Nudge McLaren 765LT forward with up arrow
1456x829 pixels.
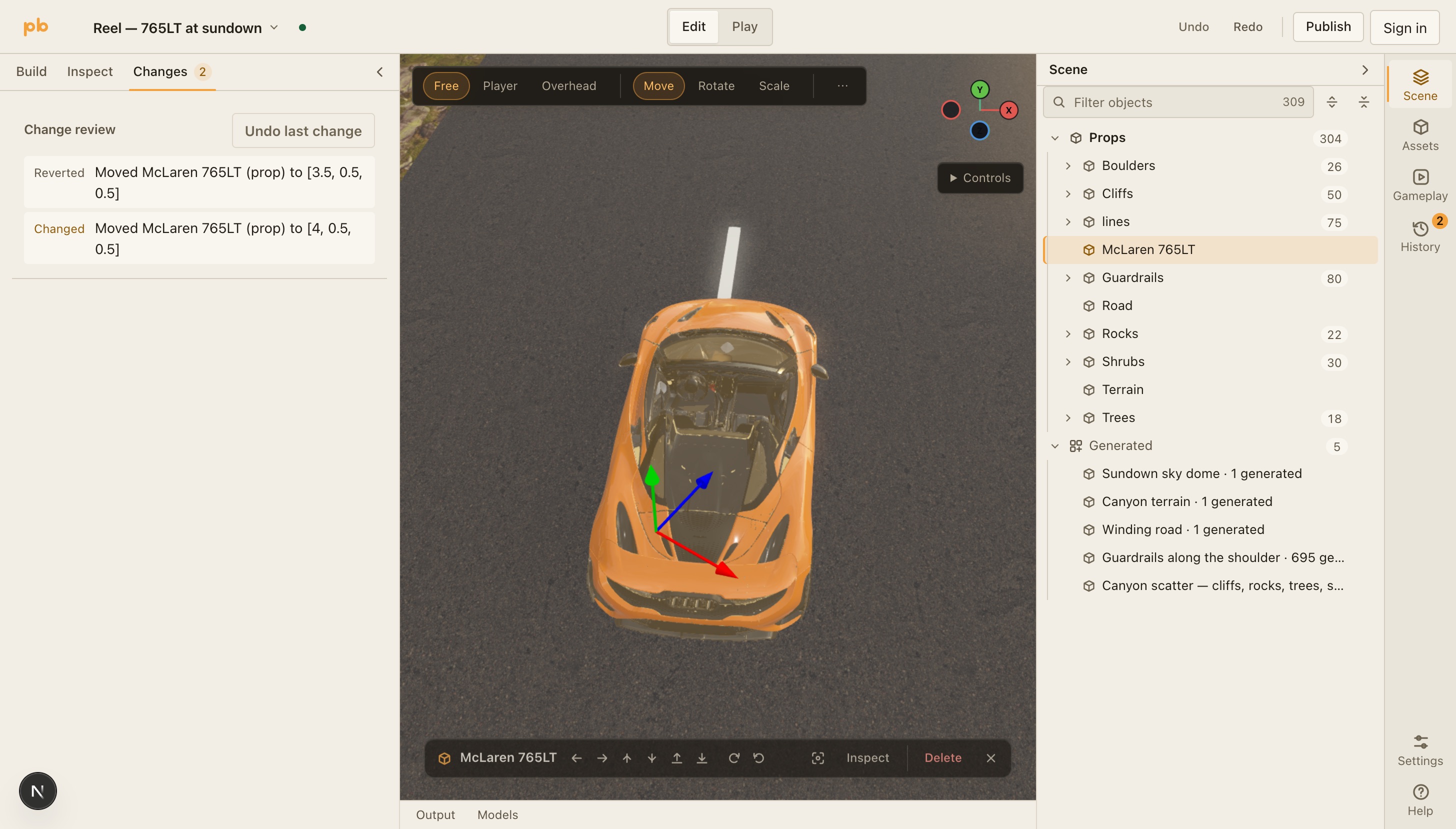coord(626,758)
